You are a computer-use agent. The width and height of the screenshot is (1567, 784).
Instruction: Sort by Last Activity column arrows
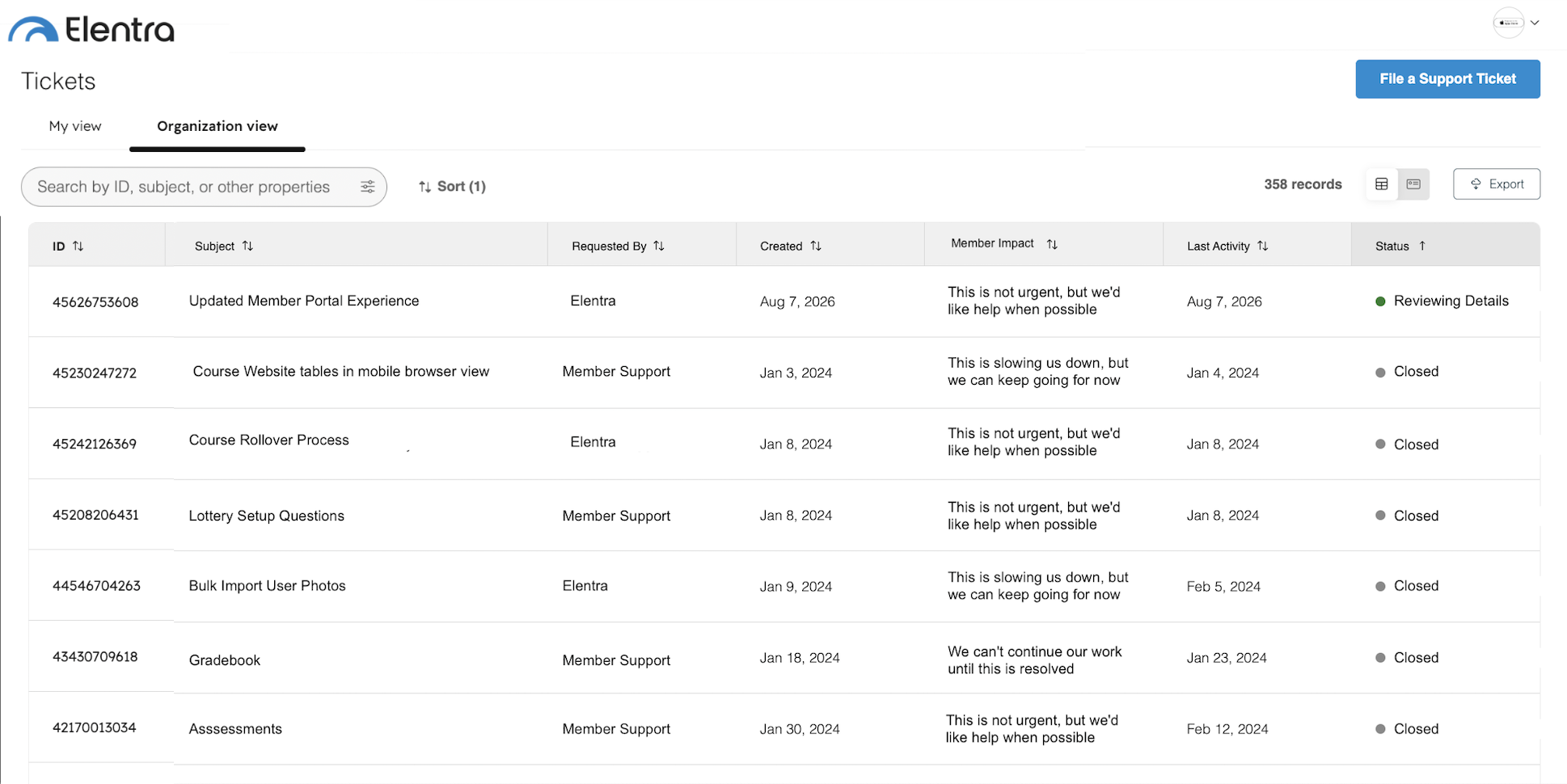click(1263, 246)
